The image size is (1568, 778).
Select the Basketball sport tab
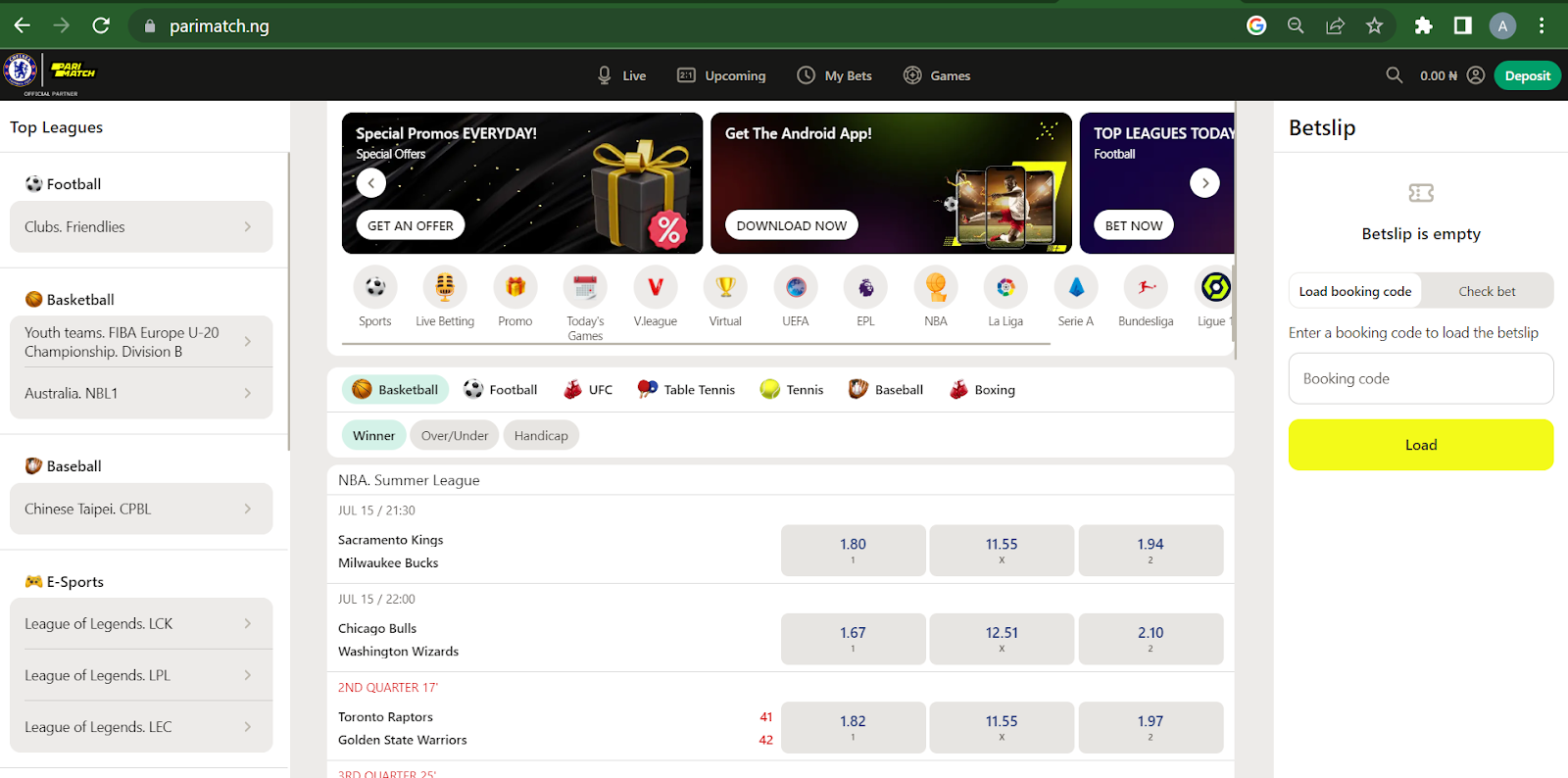[396, 389]
